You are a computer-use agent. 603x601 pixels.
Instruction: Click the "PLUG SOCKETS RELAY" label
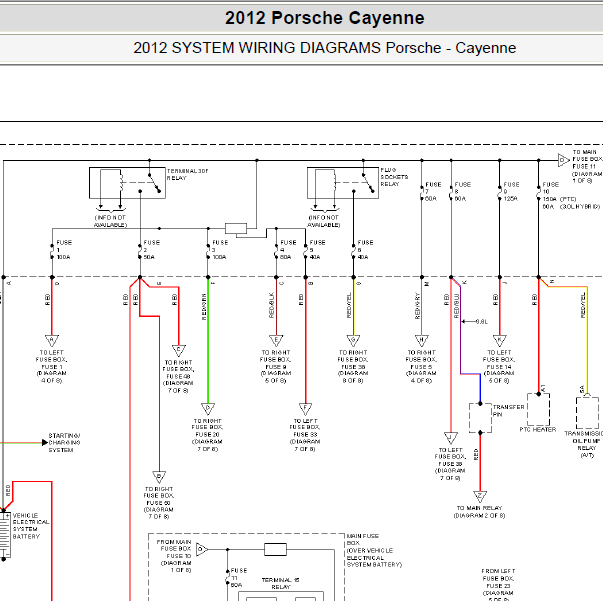pyautogui.click(x=394, y=177)
